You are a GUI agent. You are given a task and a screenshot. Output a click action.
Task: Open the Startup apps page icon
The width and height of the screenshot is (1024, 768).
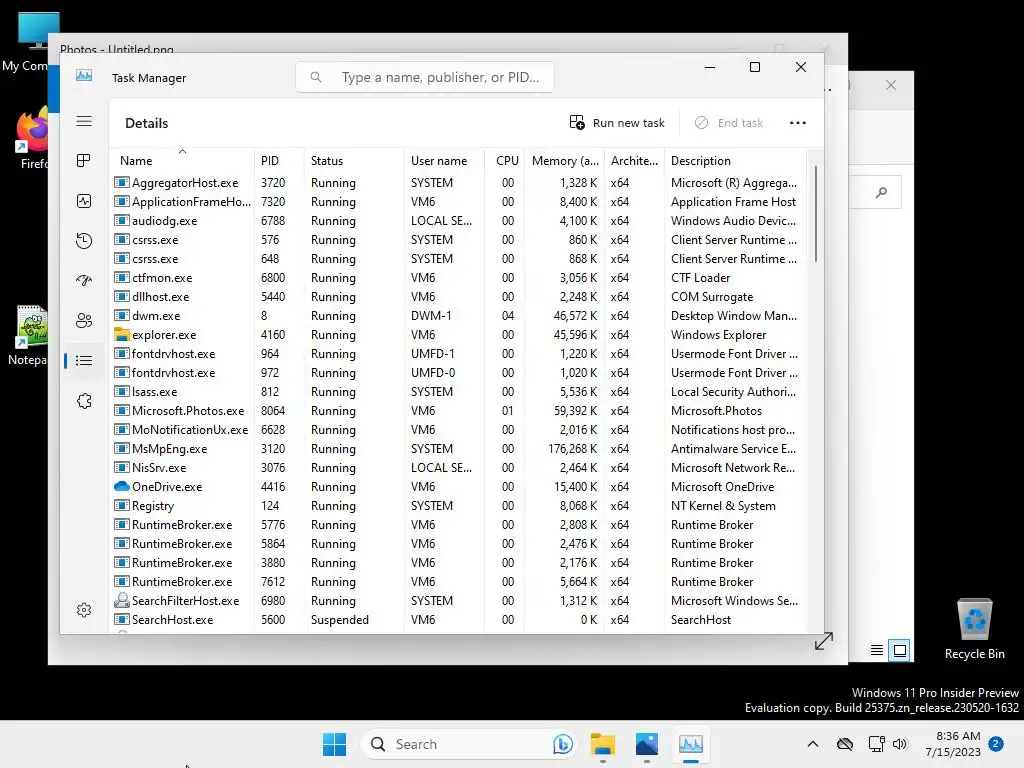[x=84, y=281]
